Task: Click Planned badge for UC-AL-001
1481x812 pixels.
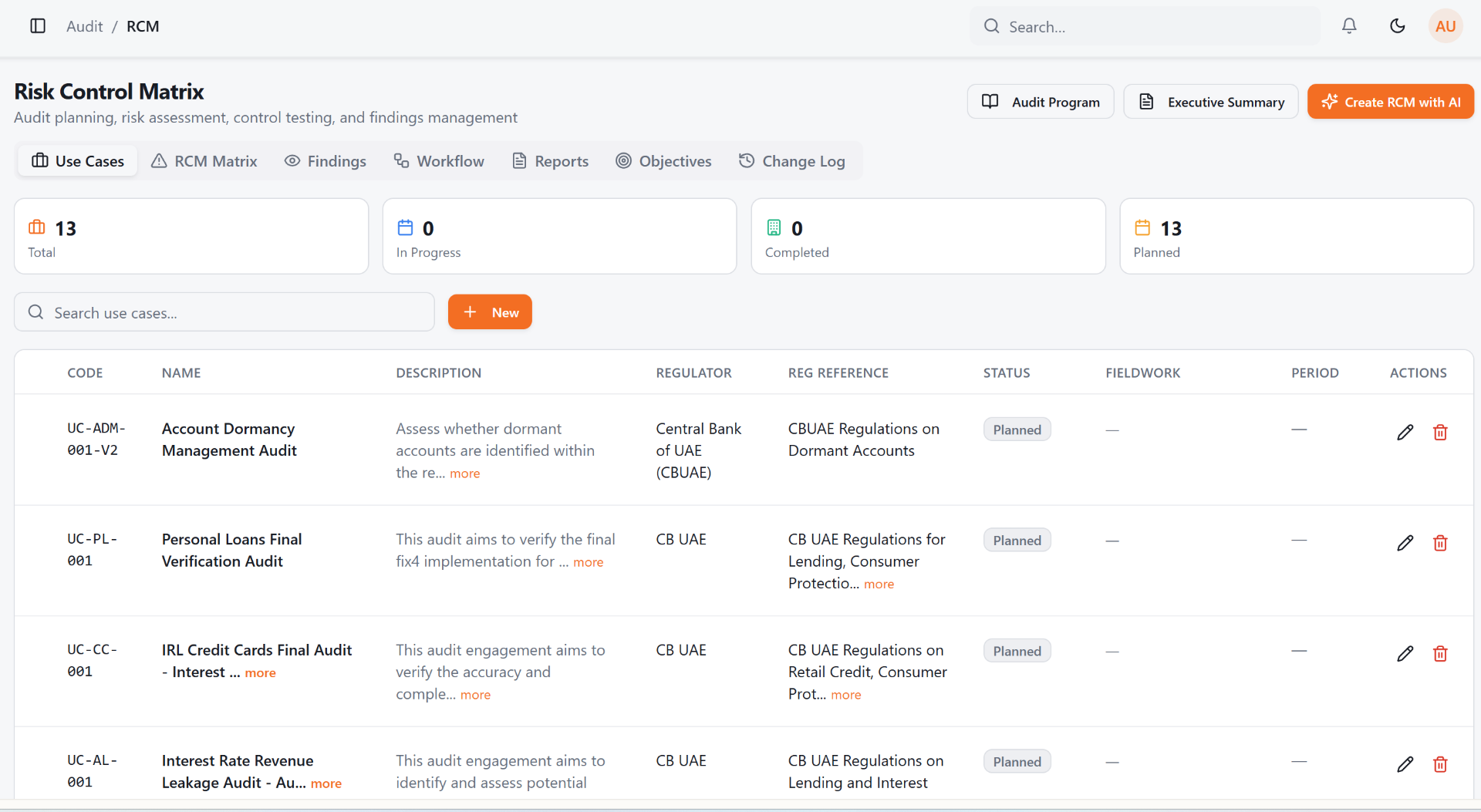Action: (1017, 762)
